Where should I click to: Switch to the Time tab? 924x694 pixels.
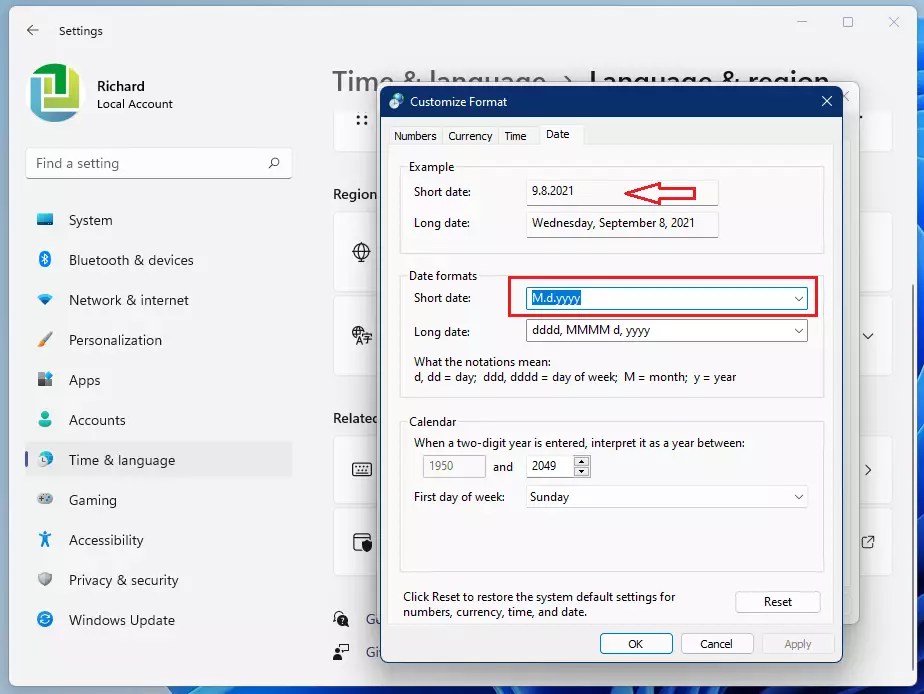(x=517, y=136)
